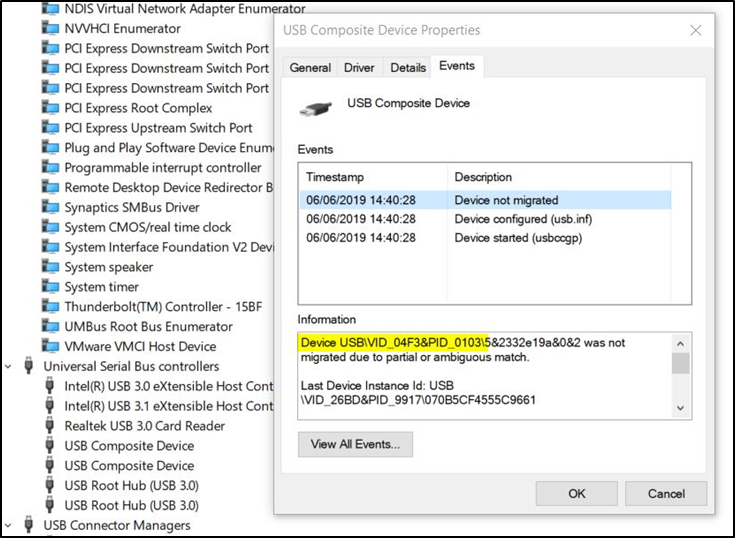Click Information scrollbar thumb
Screen dimensions: 735x538
(x=681, y=363)
